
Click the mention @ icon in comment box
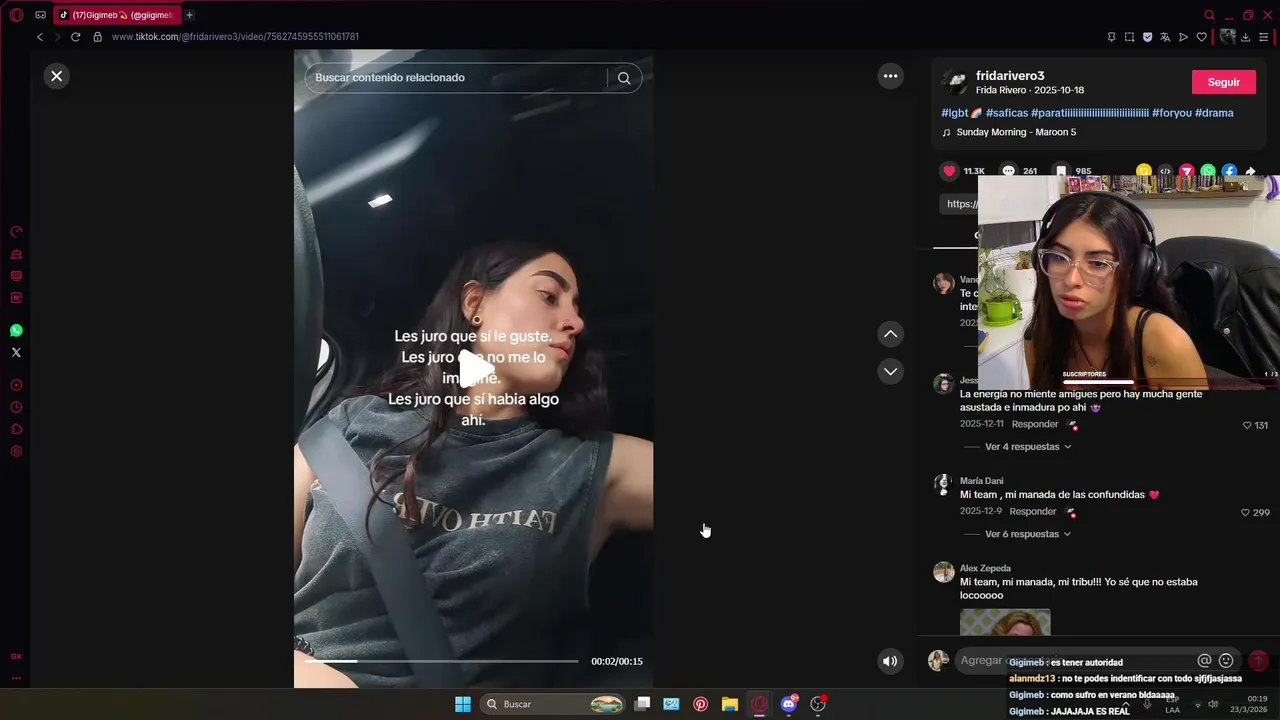pyautogui.click(x=1204, y=661)
